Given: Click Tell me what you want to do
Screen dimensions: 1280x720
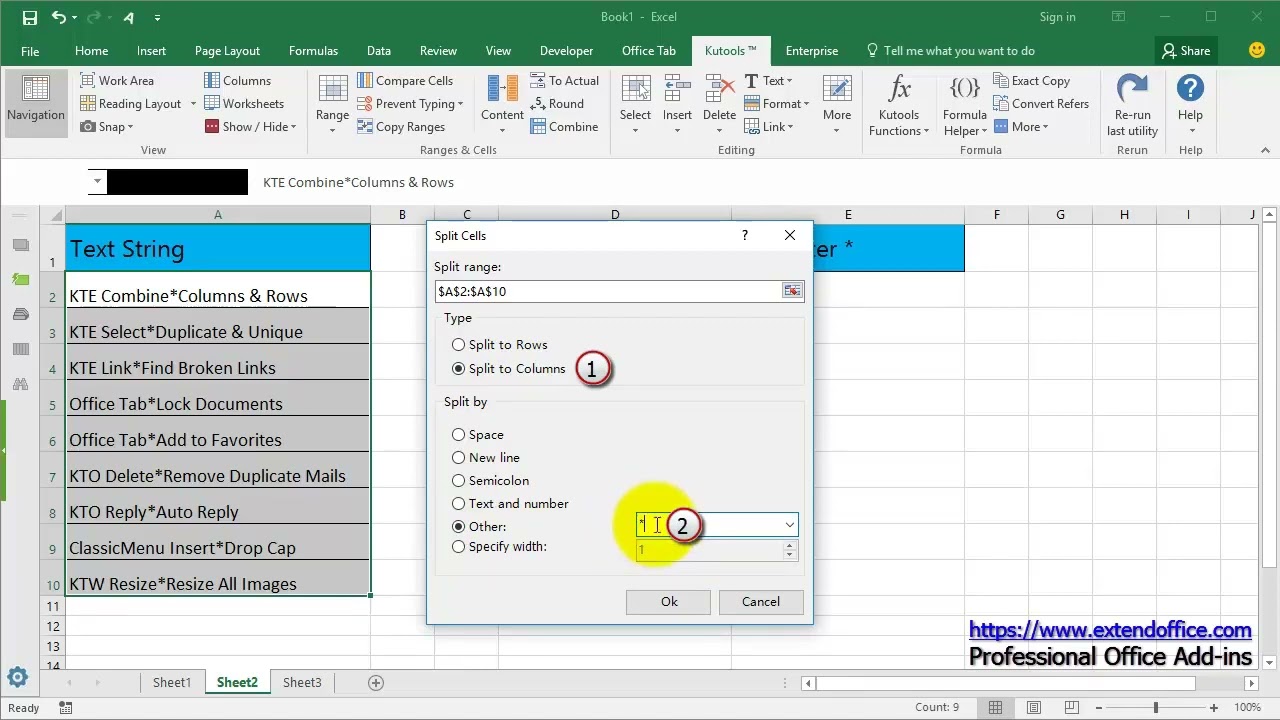Looking at the screenshot, I should 950,51.
